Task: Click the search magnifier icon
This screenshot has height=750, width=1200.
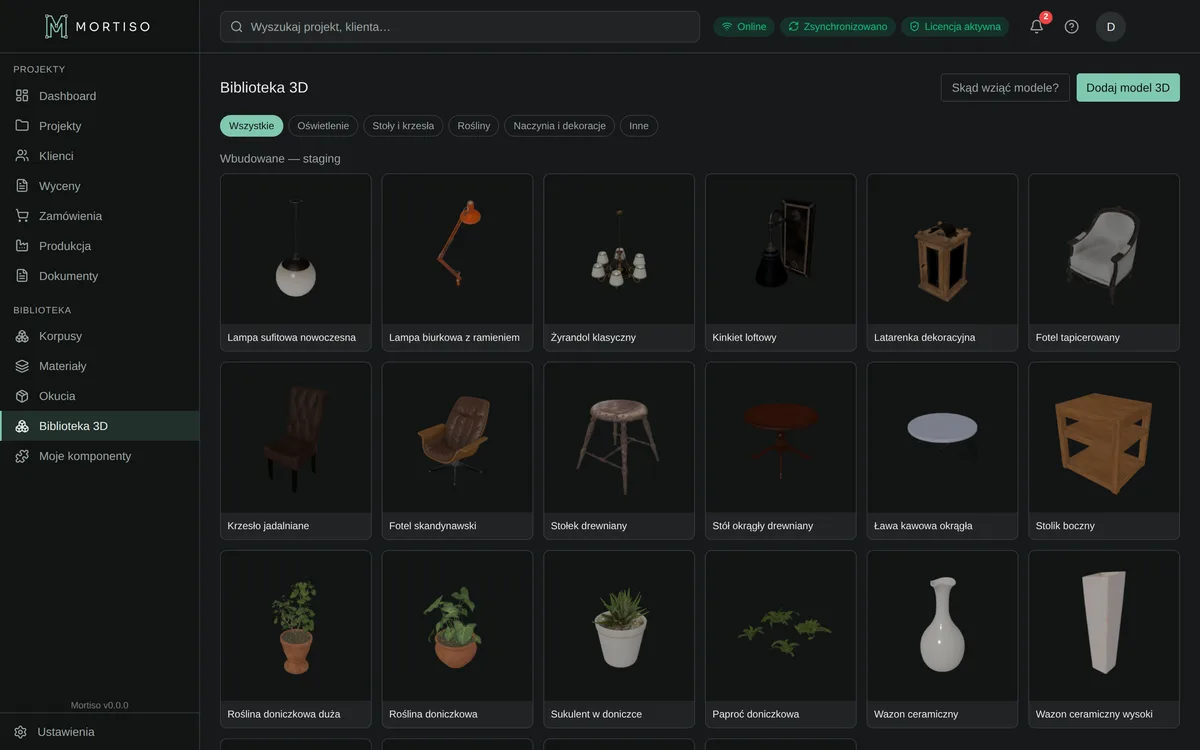Action: tap(237, 27)
